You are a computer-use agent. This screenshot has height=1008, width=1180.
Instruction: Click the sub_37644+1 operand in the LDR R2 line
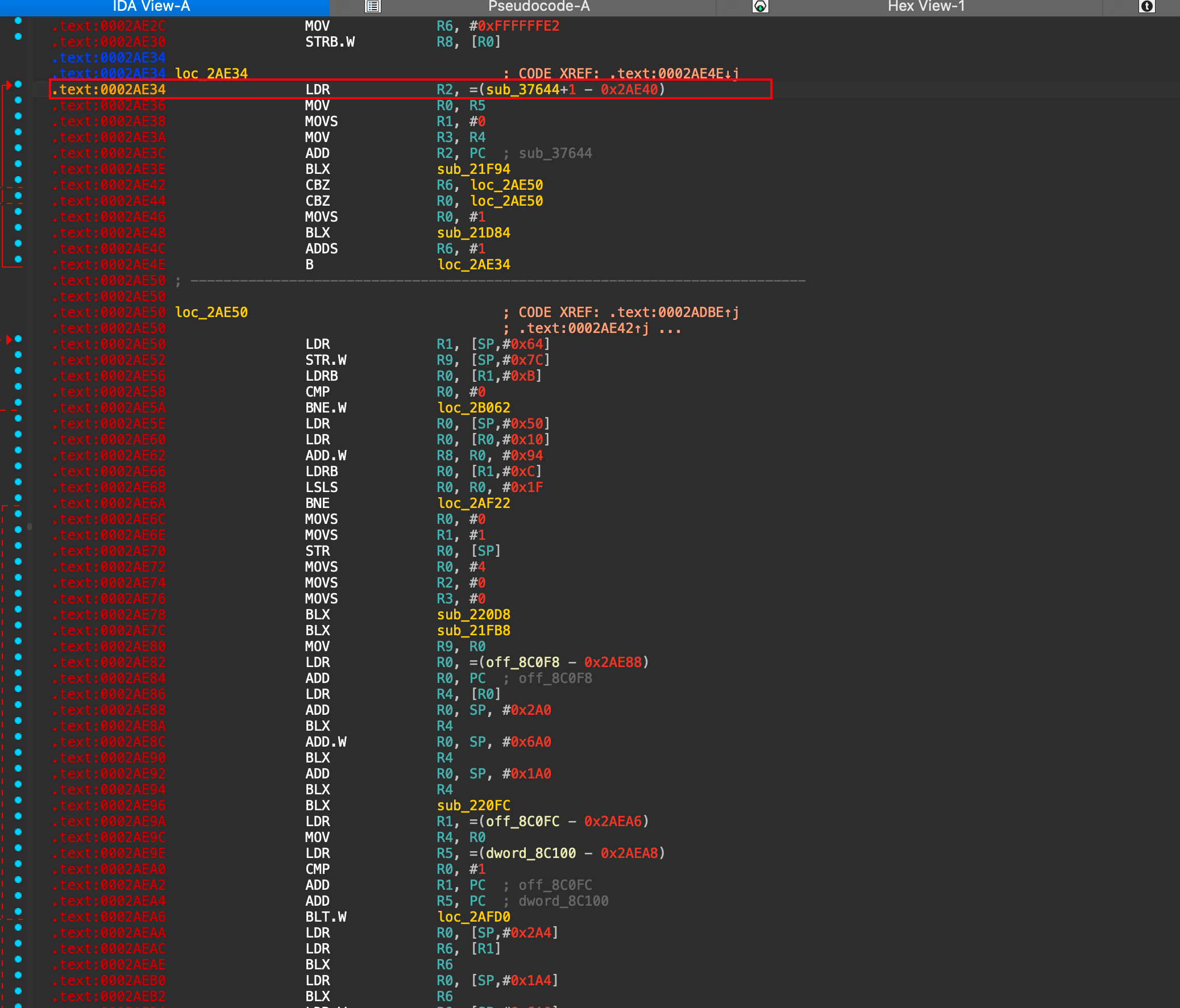(531, 89)
